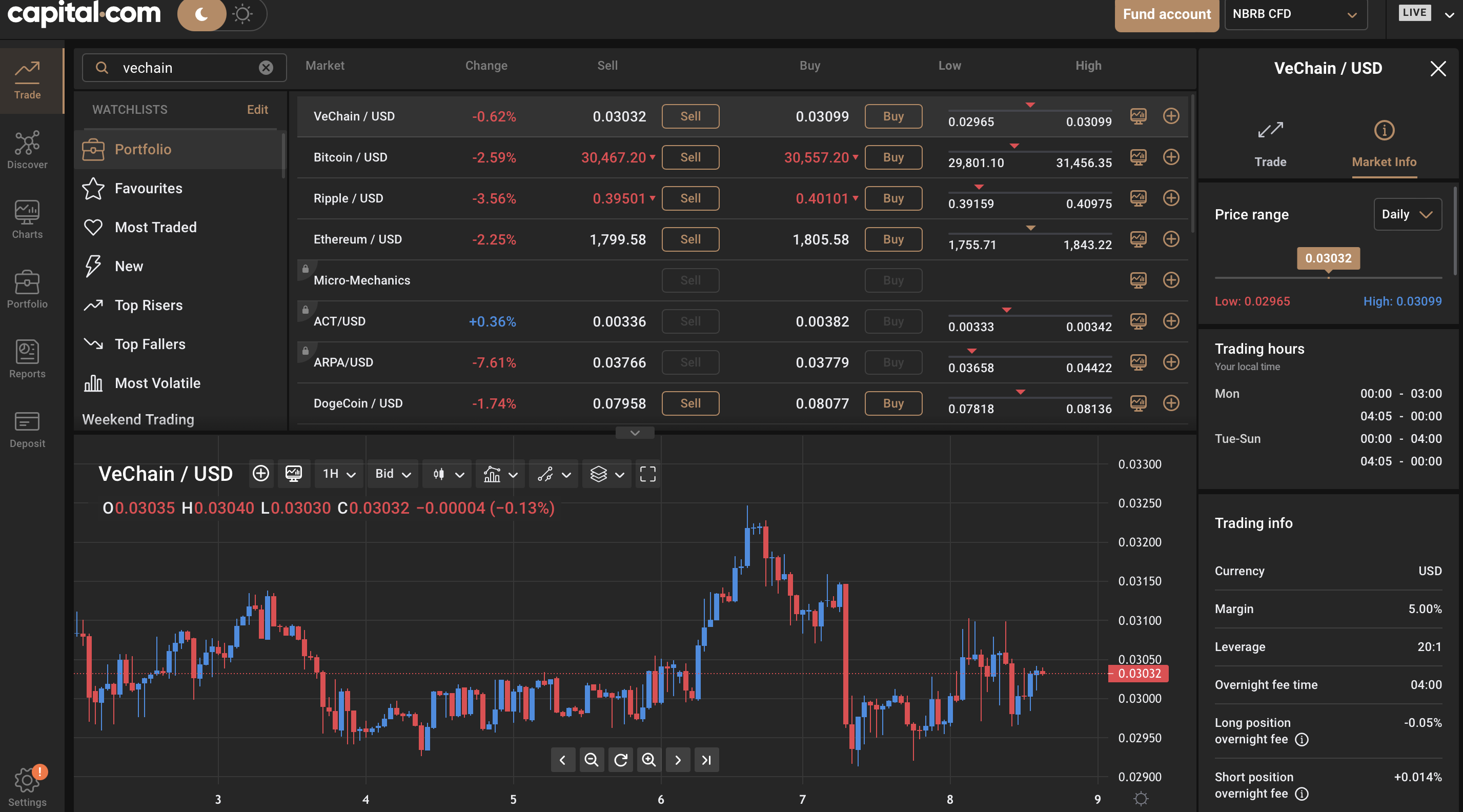The image size is (1463, 812).
Task: Shift the chart right
Action: [x=678, y=760]
